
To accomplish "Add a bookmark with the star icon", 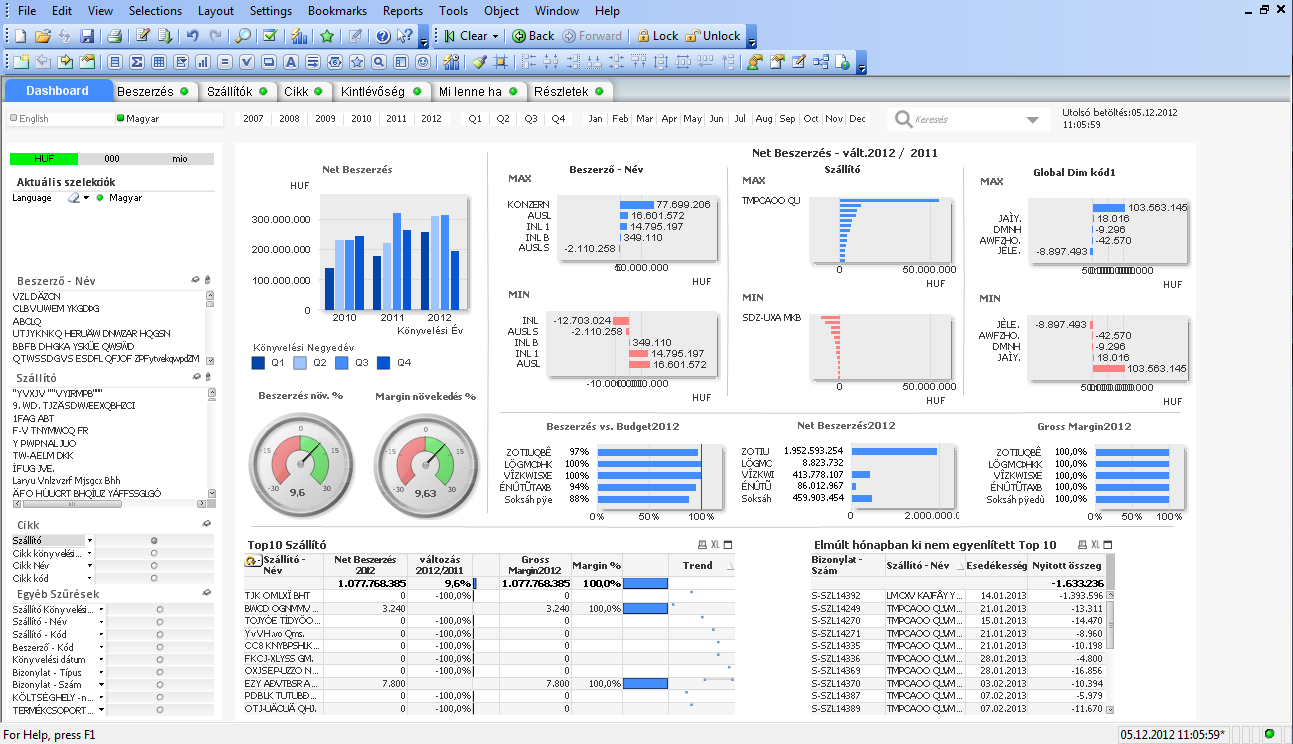I will [x=327, y=36].
